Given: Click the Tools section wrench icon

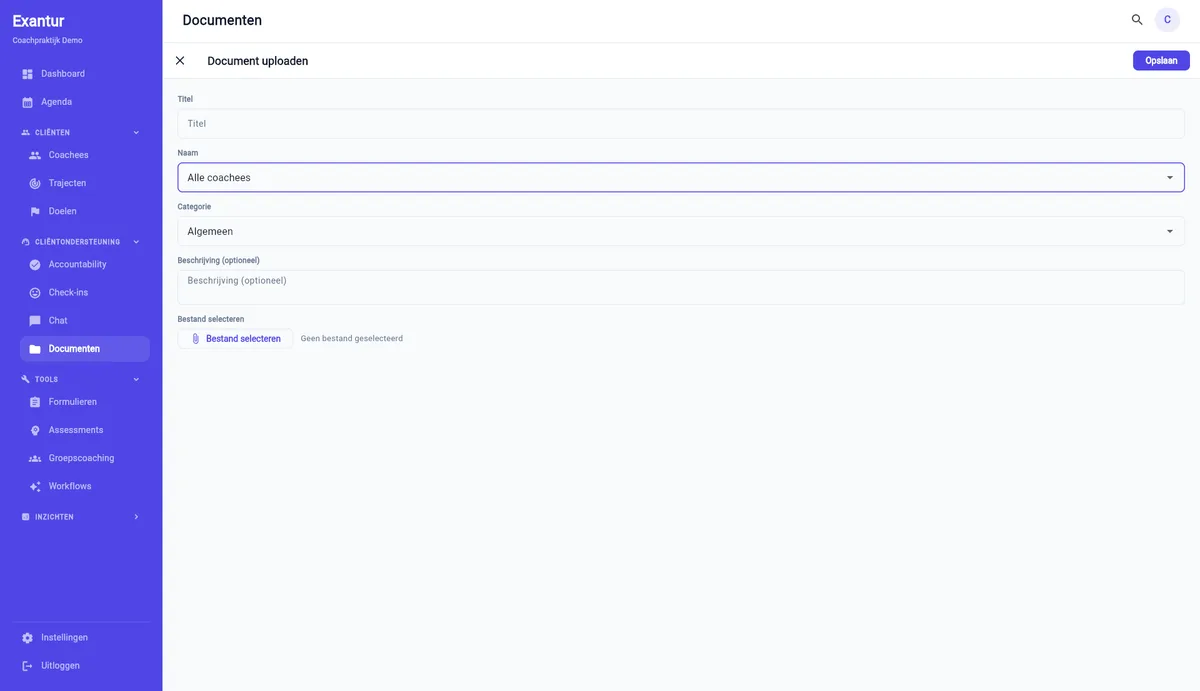Looking at the screenshot, I should click(x=26, y=380).
